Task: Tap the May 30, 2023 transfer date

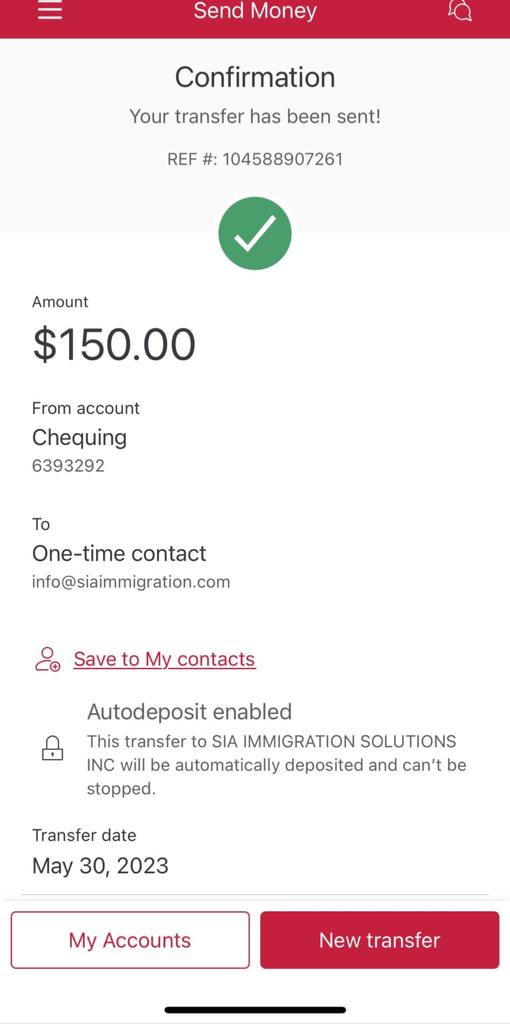Action: tap(101, 866)
